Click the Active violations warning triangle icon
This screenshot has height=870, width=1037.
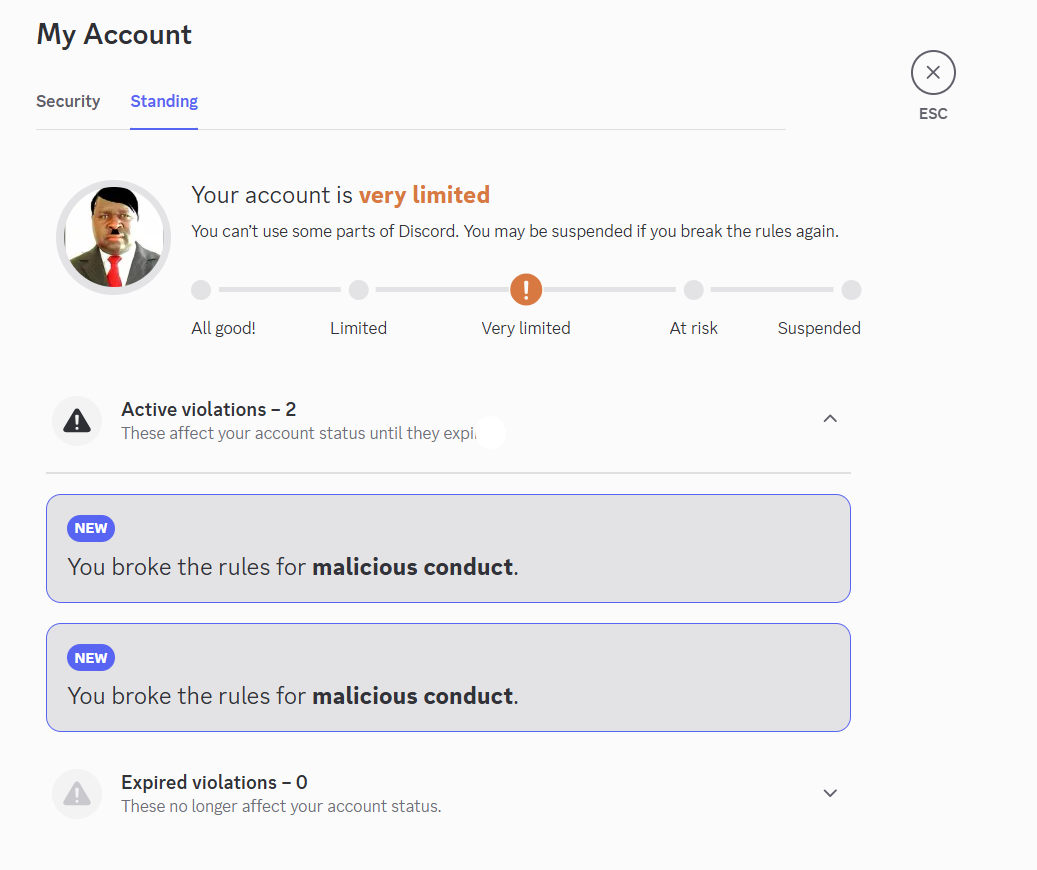click(x=77, y=421)
